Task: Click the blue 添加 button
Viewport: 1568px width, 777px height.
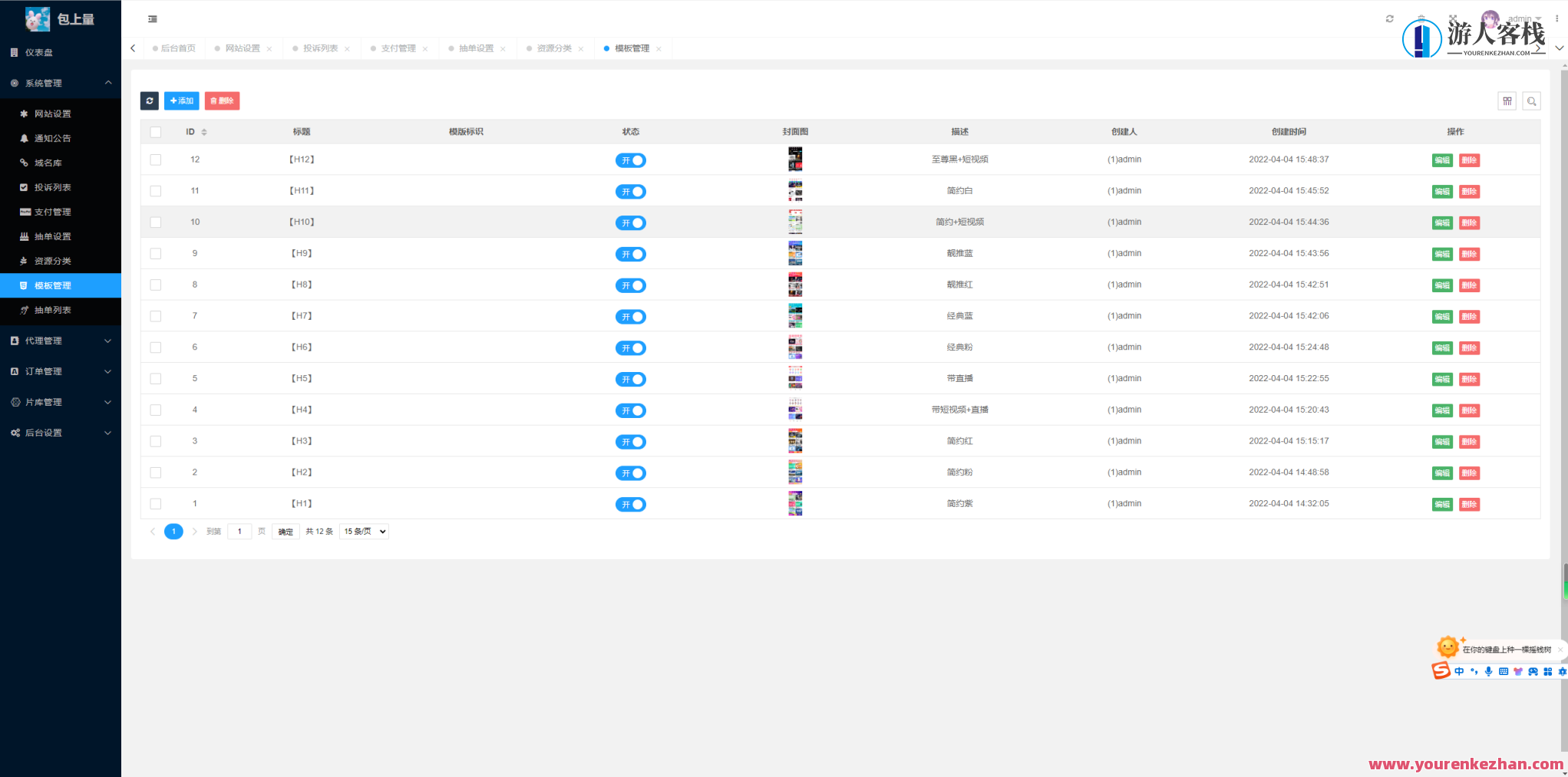Action: [182, 100]
